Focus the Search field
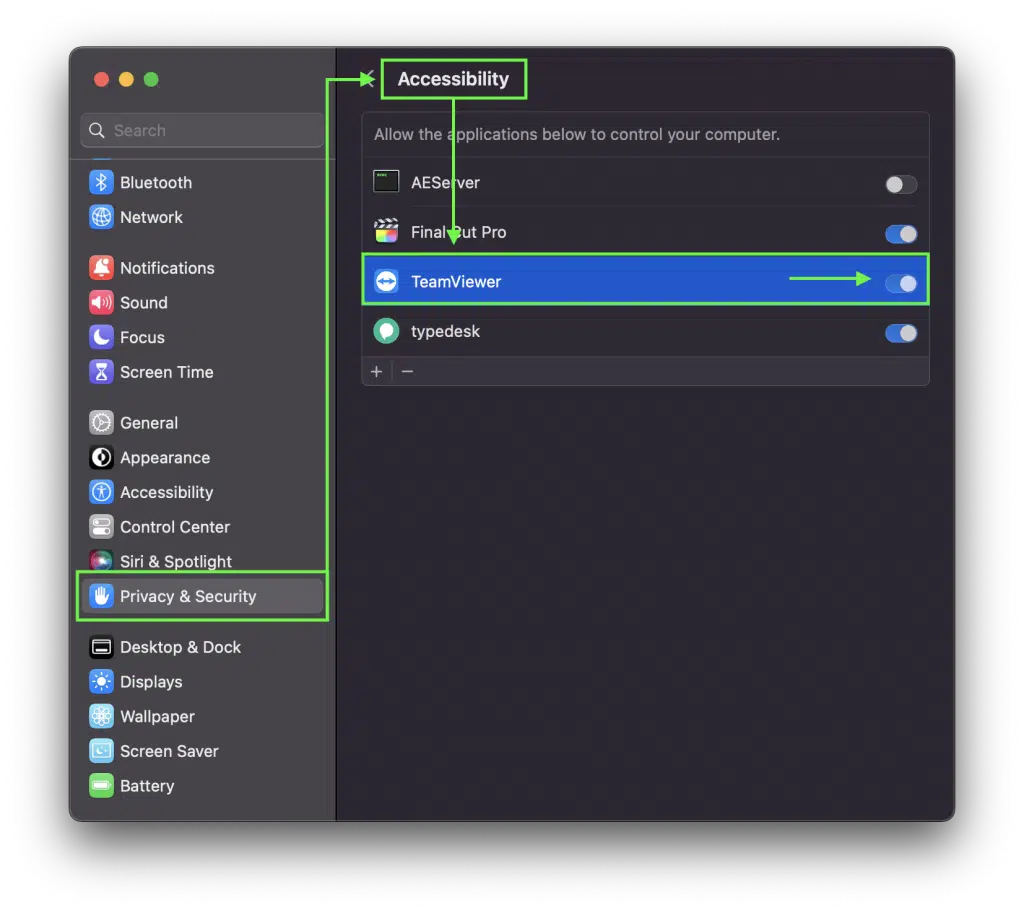The height and width of the screenshot is (913, 1024). [202, 130]
